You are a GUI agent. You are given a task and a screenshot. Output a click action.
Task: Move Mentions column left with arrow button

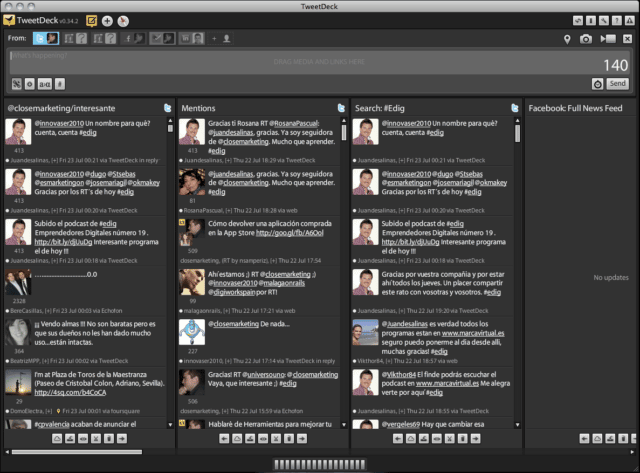coord(224,439)
